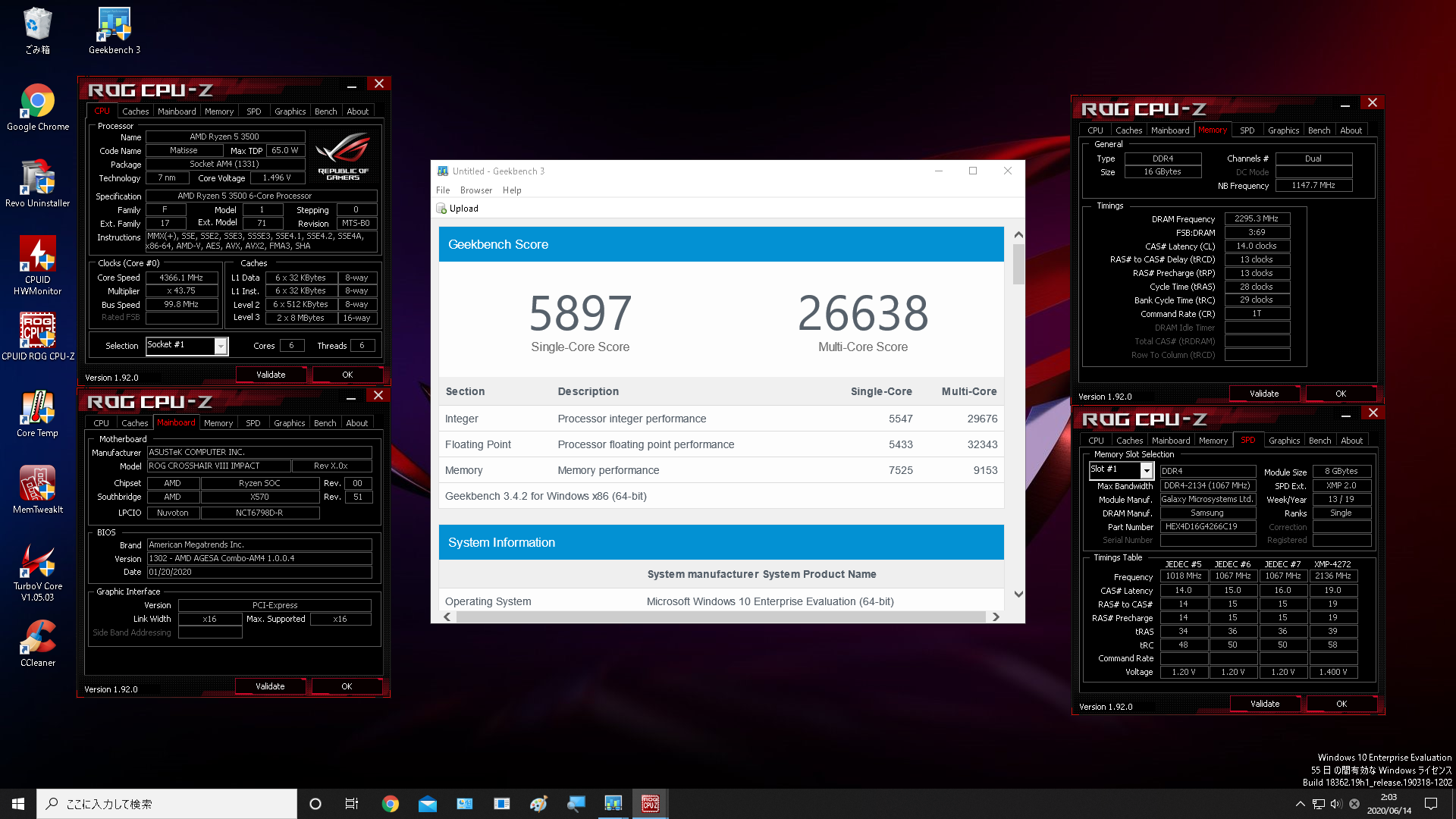Click Geekbench icon on taskbar
Screen dimensions: 1456x819
pos(613,804)
